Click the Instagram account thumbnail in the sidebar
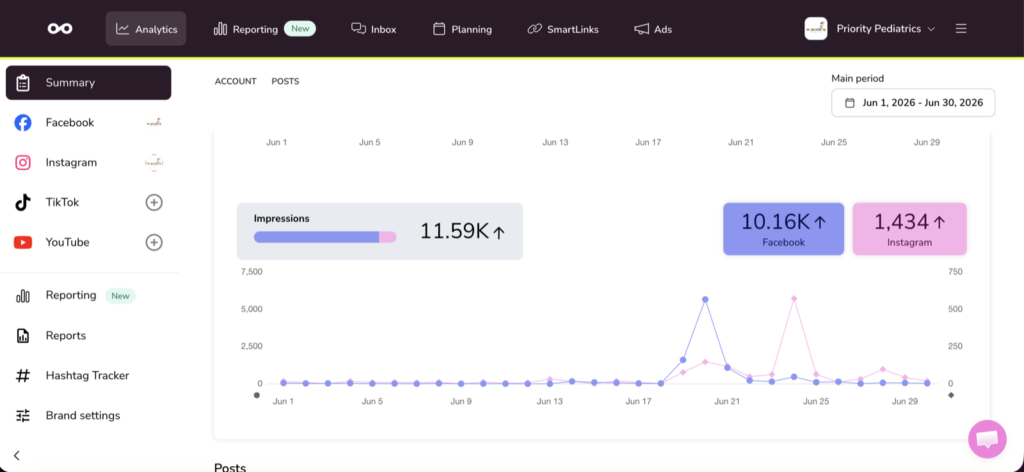This screenshot has height=472, width=1024. point(153,163)
